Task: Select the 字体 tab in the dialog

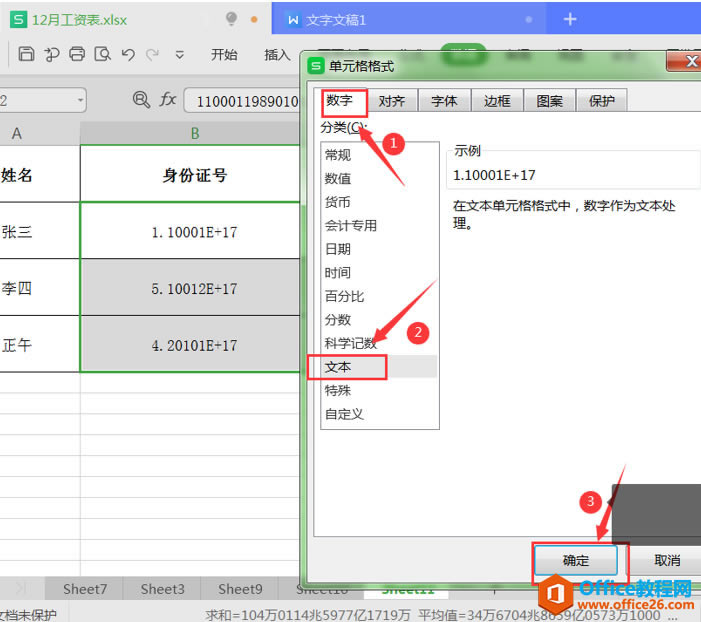Action: 444,101
